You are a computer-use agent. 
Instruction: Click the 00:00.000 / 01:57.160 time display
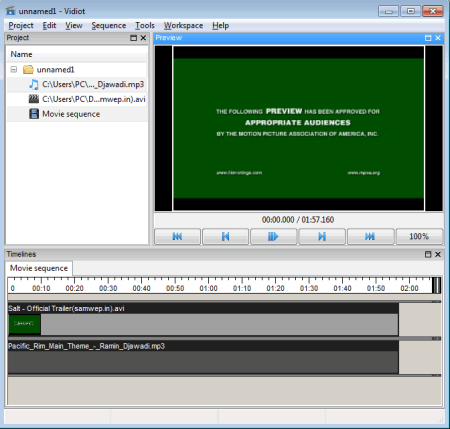(298, 220)
